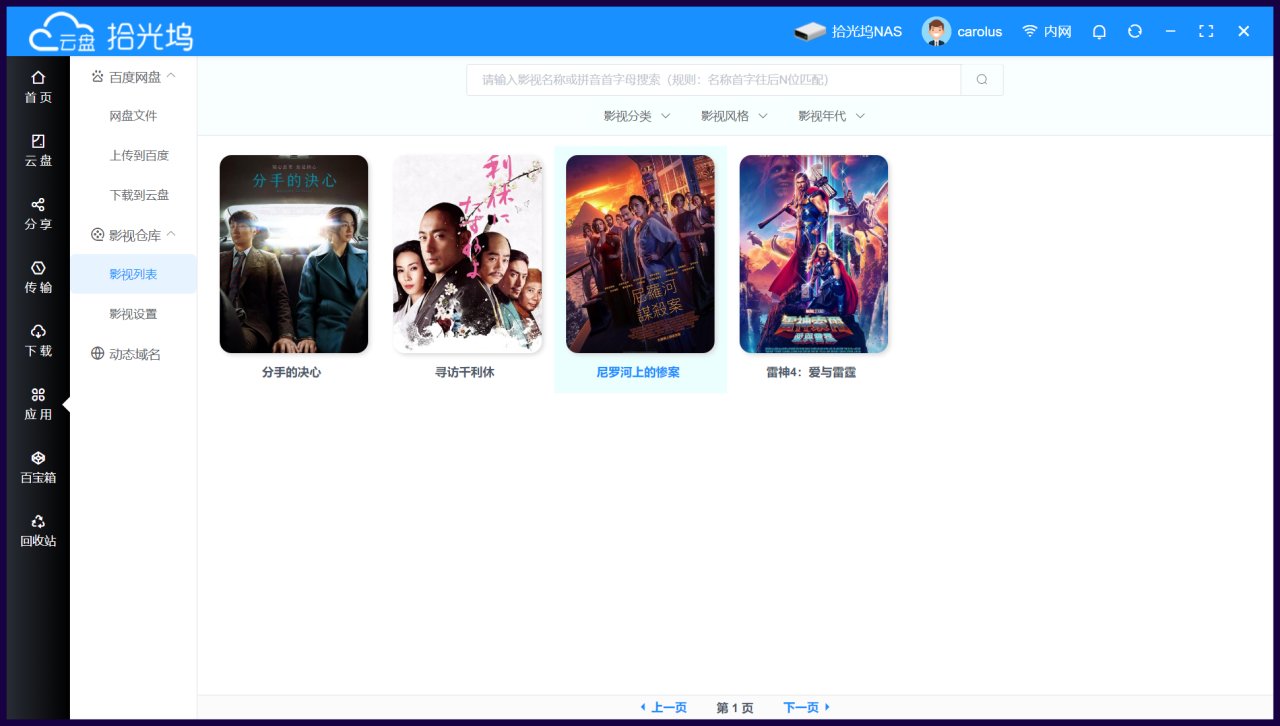Click the 百度网盘 paw icon
1280x726 pixels.
pos(97,76)
